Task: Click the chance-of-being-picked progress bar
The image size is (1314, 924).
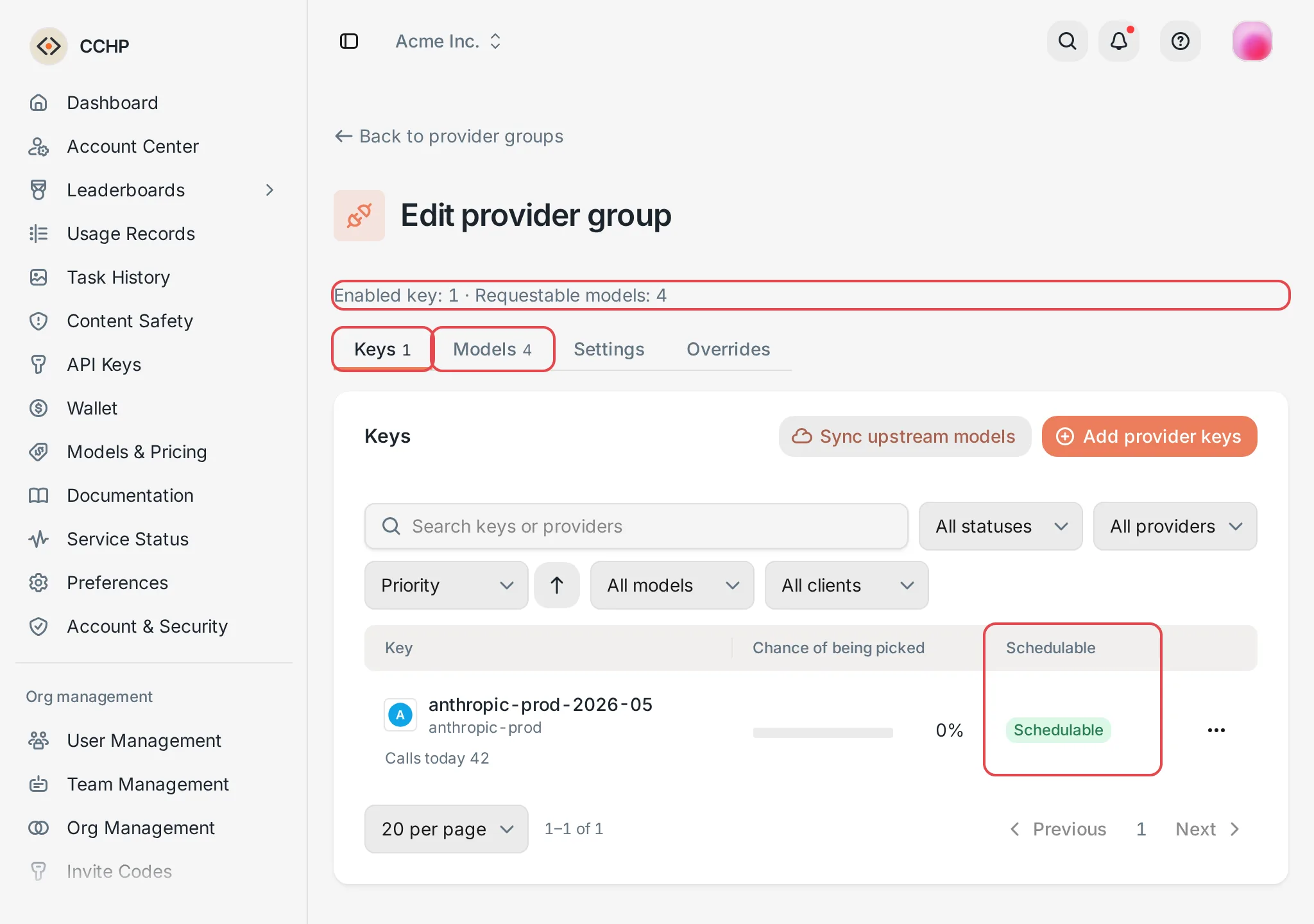Action: (x=823, y=732)
